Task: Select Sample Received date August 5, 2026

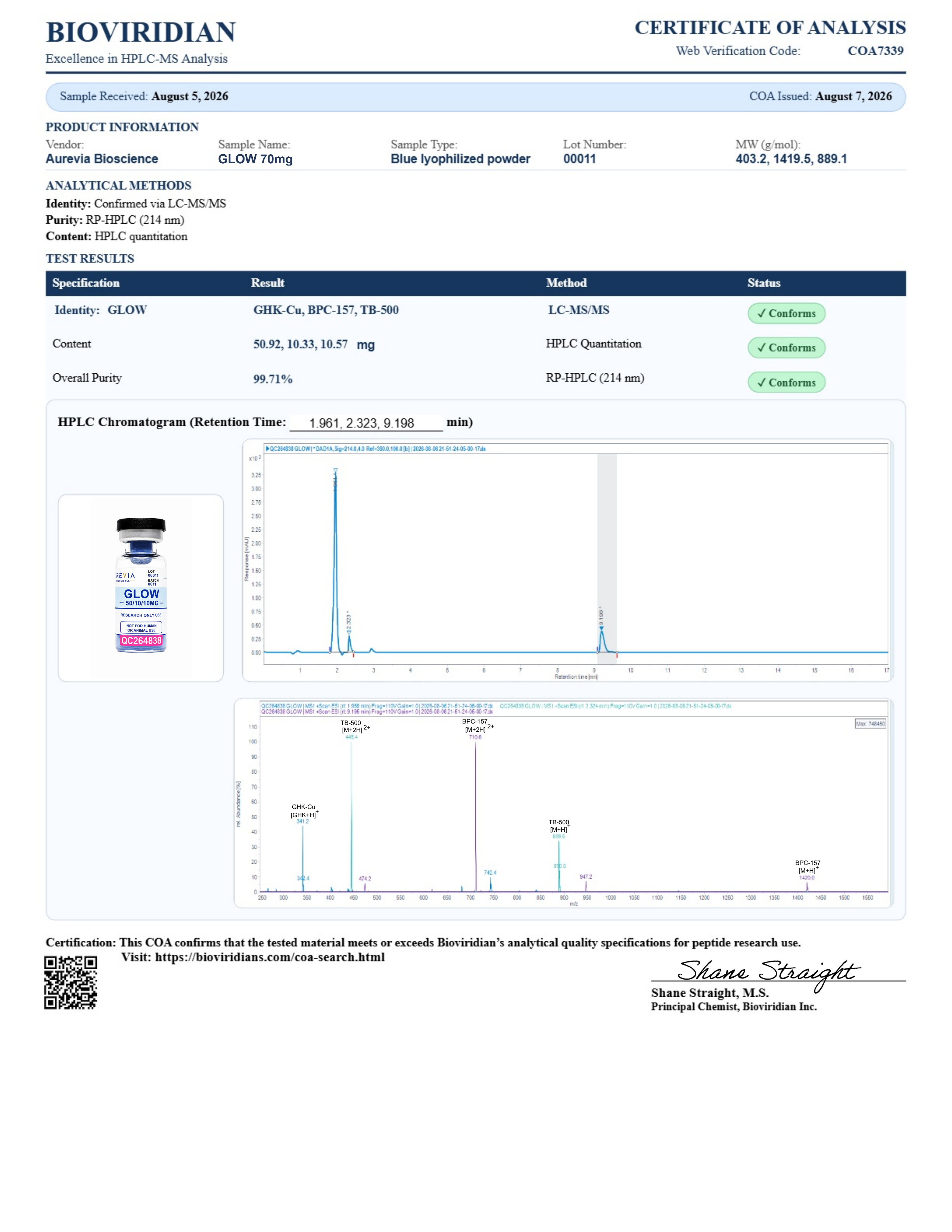Action: 190,96
